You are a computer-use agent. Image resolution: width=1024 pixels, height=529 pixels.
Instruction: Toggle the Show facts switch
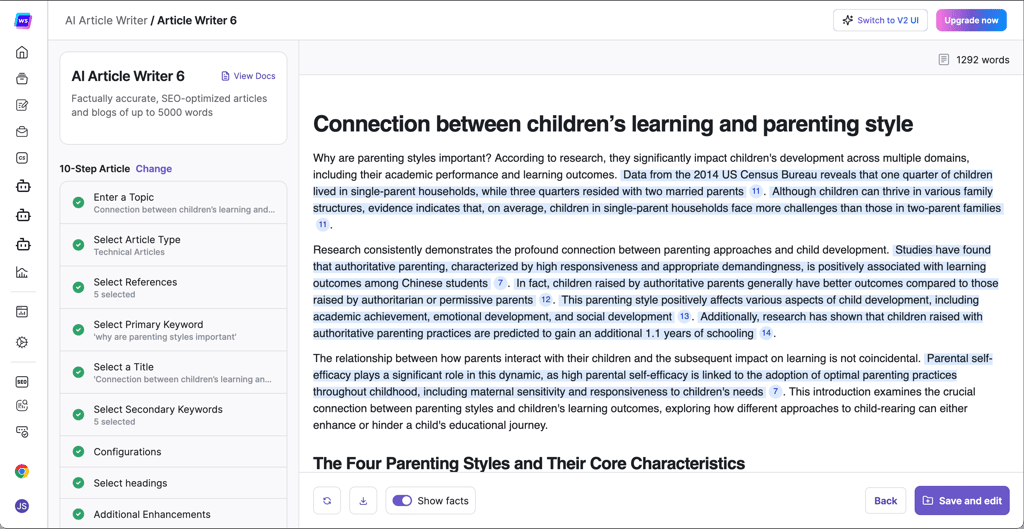(x=402, y=501)
